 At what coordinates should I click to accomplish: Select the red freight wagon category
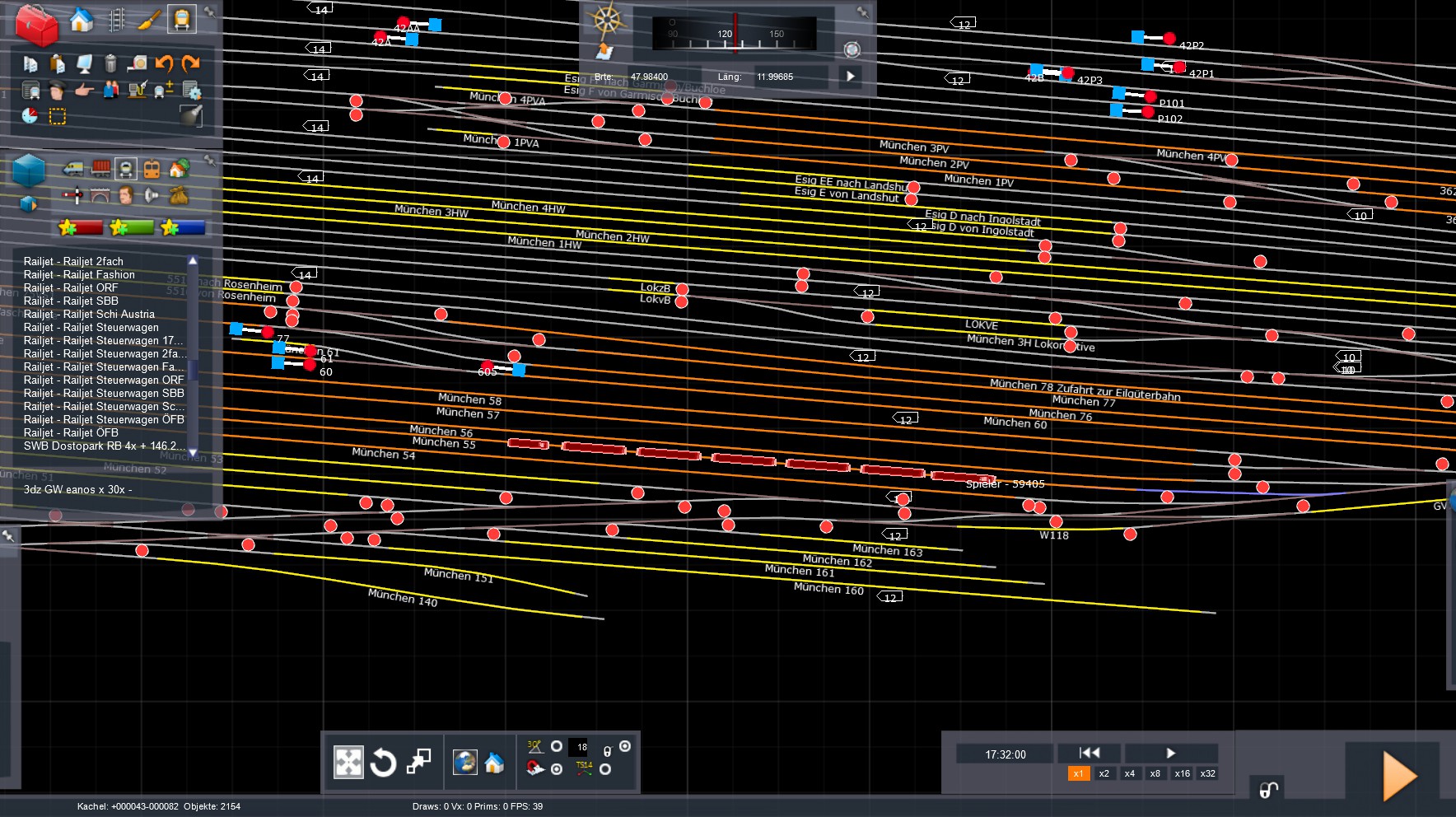(x=100, y=170)
